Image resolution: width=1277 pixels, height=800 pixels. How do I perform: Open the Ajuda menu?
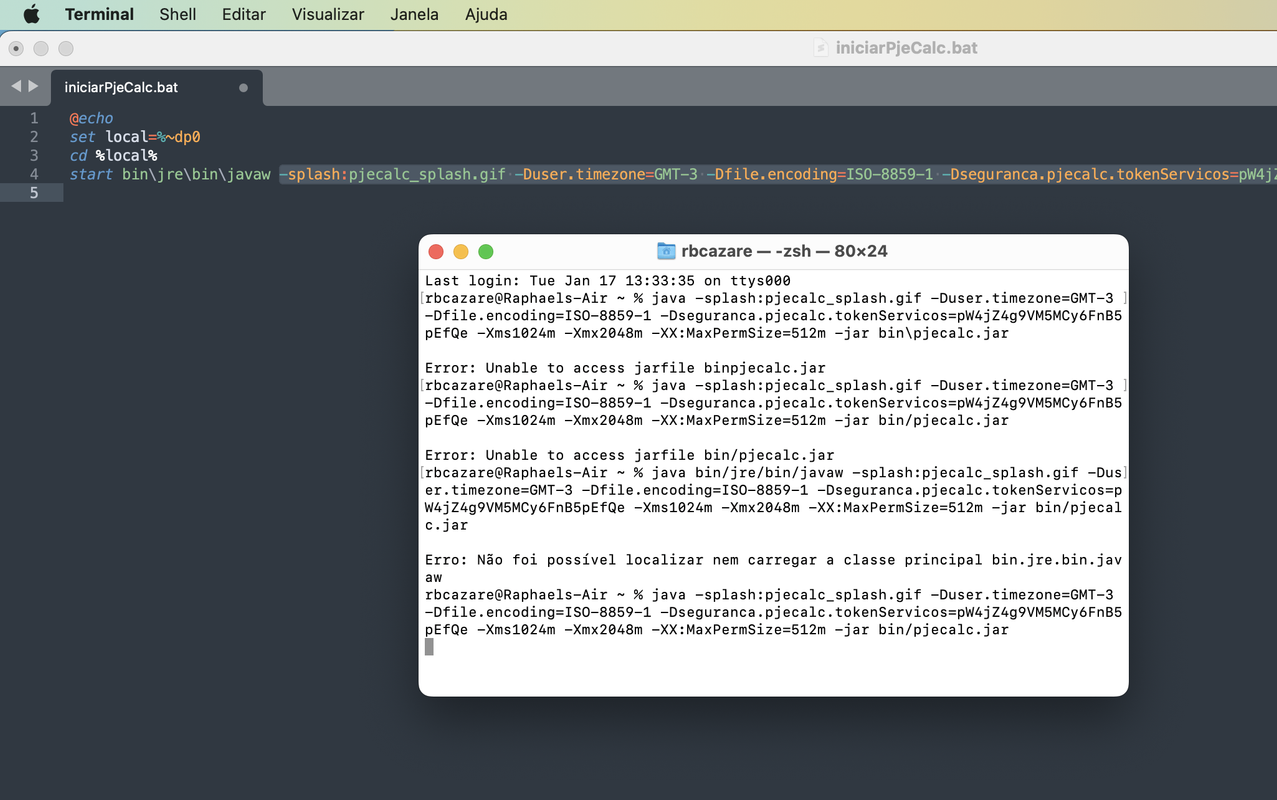tap(486, 14)
